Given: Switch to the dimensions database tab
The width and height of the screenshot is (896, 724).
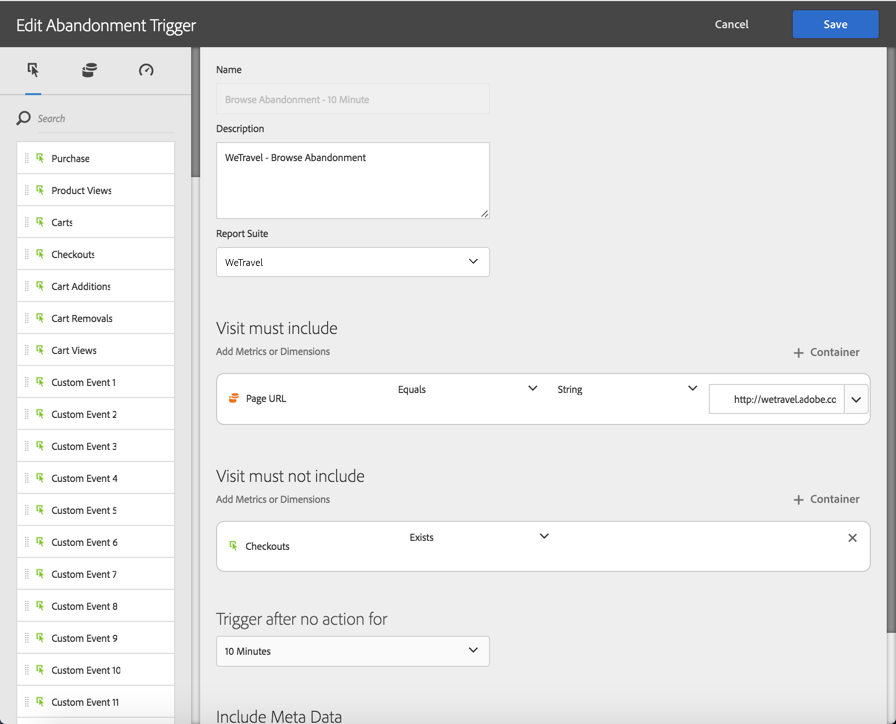Looking at the screenshot, I should 89,70.
